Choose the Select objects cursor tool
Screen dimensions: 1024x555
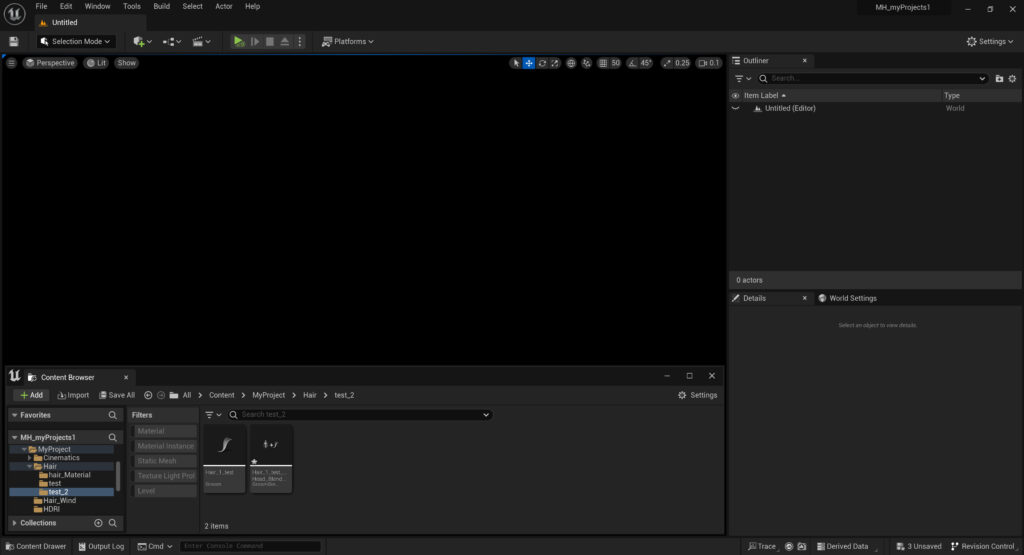pyautogui.click(x=516, y=63)
